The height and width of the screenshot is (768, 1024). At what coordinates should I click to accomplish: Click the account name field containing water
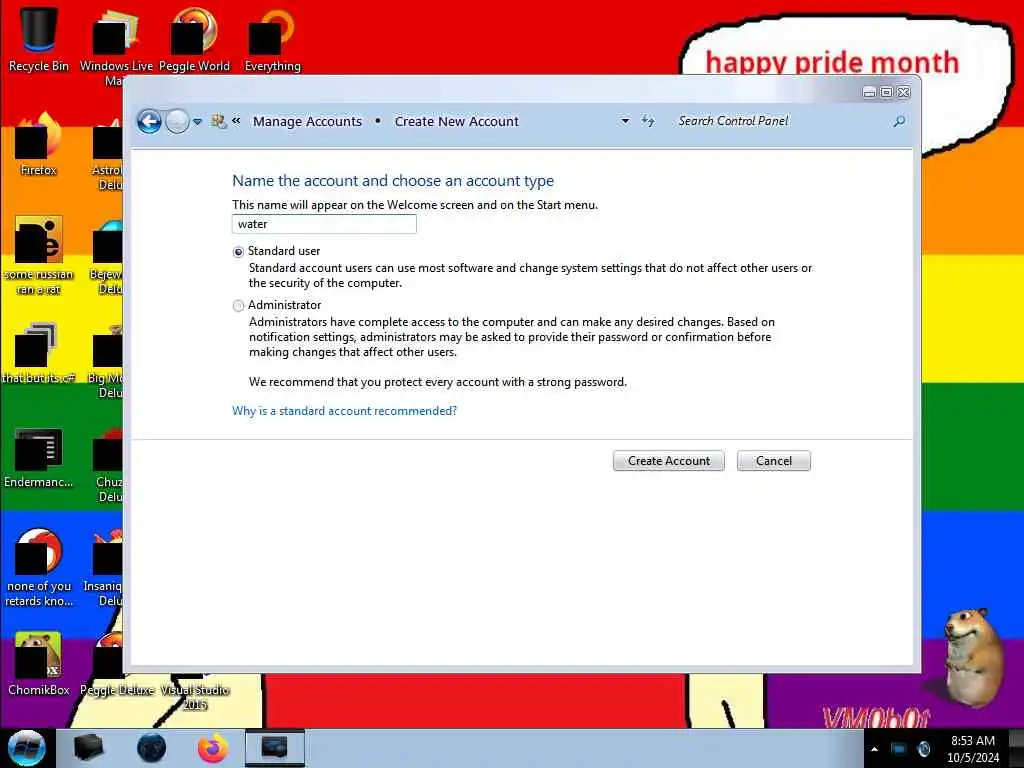[x=324, y=224]
